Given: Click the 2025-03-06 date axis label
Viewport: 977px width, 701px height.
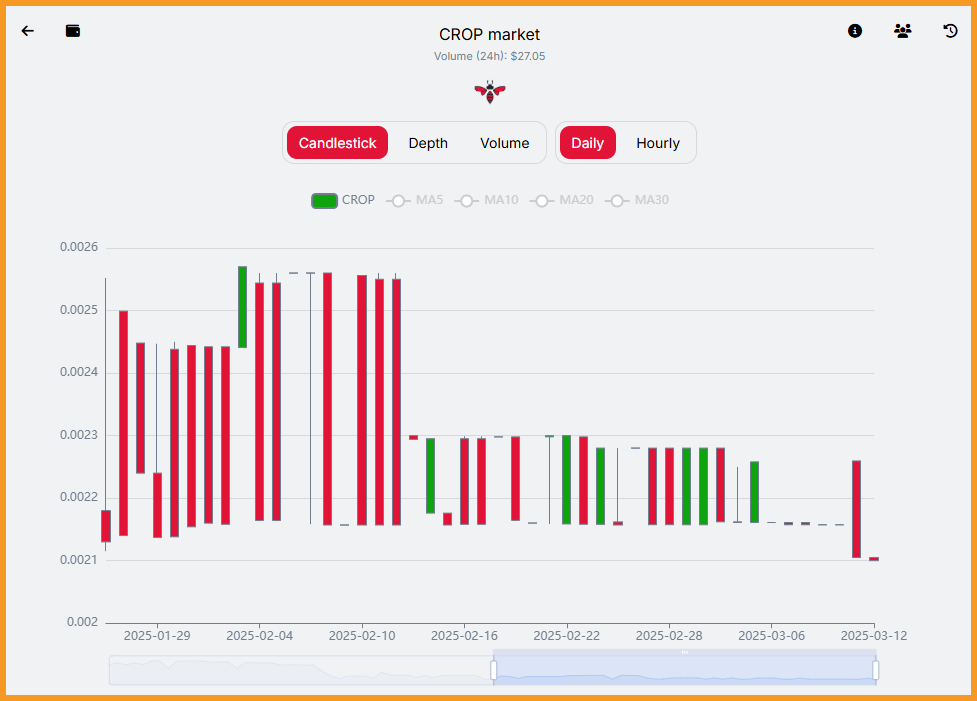Looking at the screenshot, I should click(x=771, y=636).
